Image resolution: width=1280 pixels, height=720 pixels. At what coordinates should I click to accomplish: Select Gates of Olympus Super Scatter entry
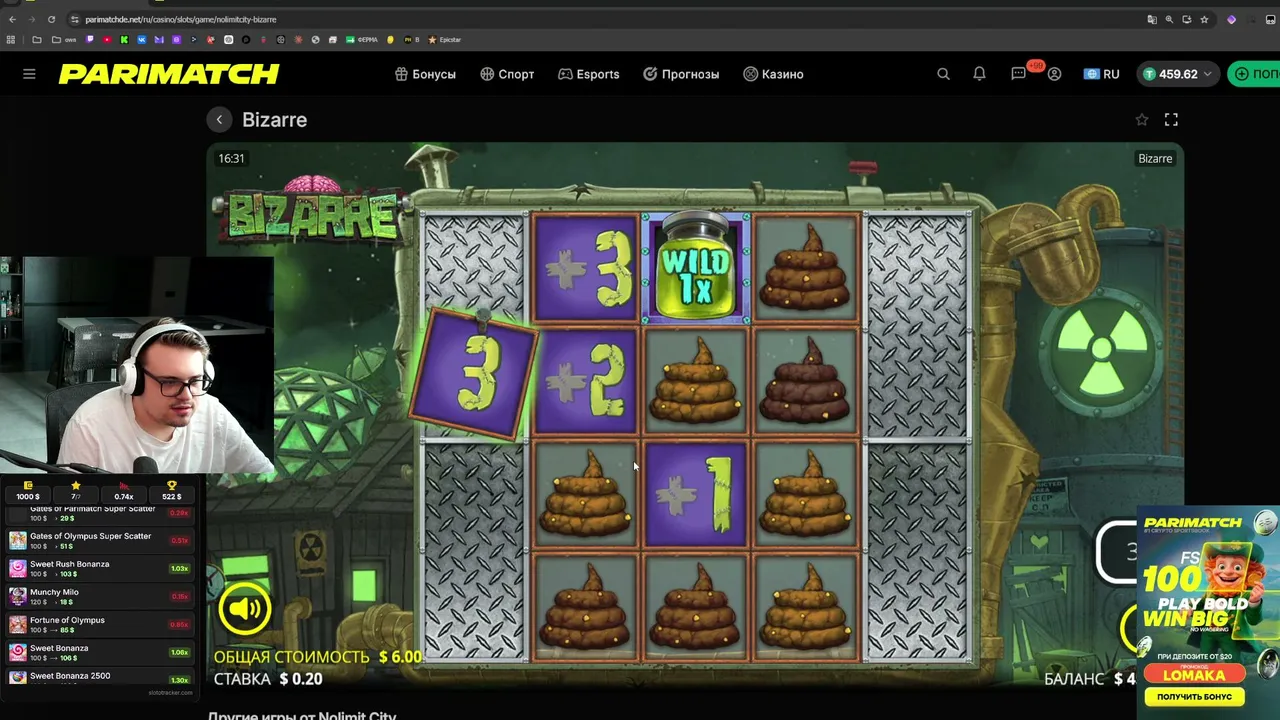pyautogui.click(x=98, y=540)
